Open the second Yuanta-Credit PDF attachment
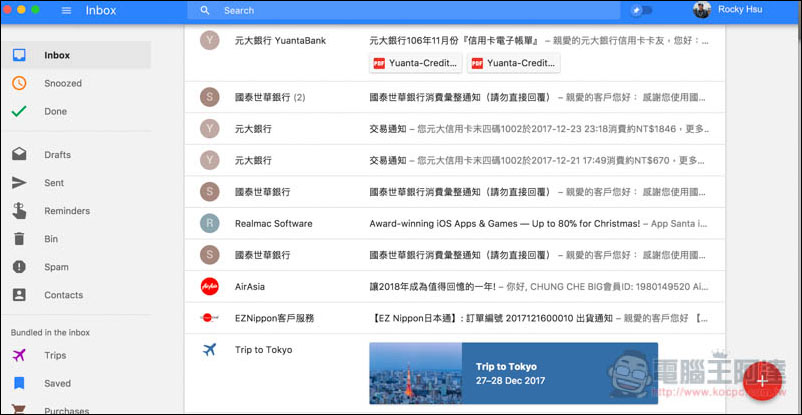Viewport: 802px width, 415px height. click(x=514, y=63)
